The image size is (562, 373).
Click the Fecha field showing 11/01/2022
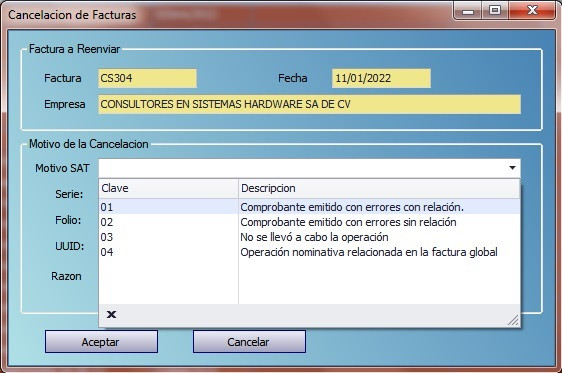[x=381, y=78]
